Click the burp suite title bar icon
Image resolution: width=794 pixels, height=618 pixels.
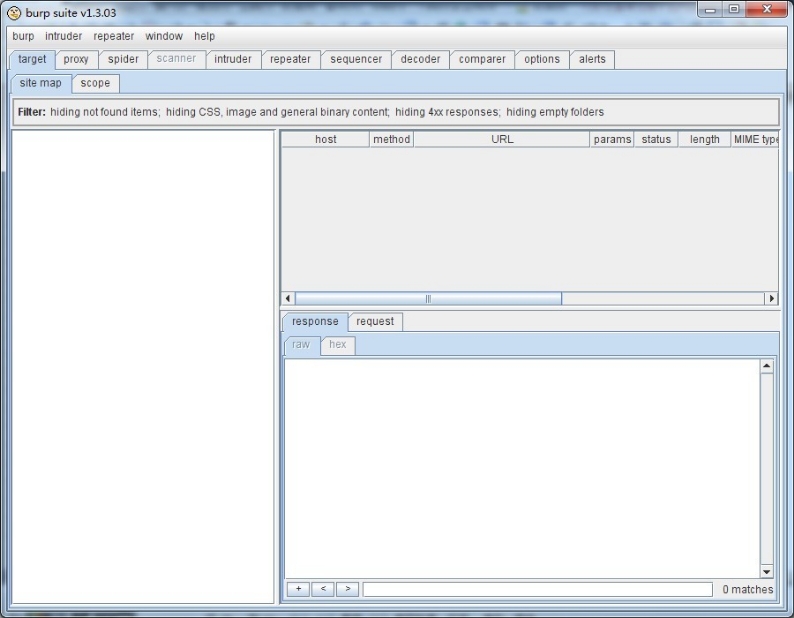click(14, 13)
